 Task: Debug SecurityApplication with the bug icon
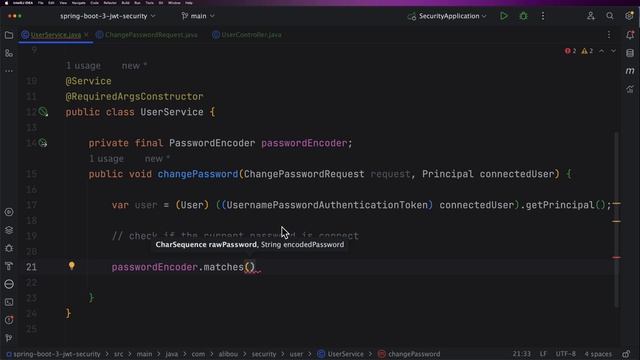pos(523,16)
